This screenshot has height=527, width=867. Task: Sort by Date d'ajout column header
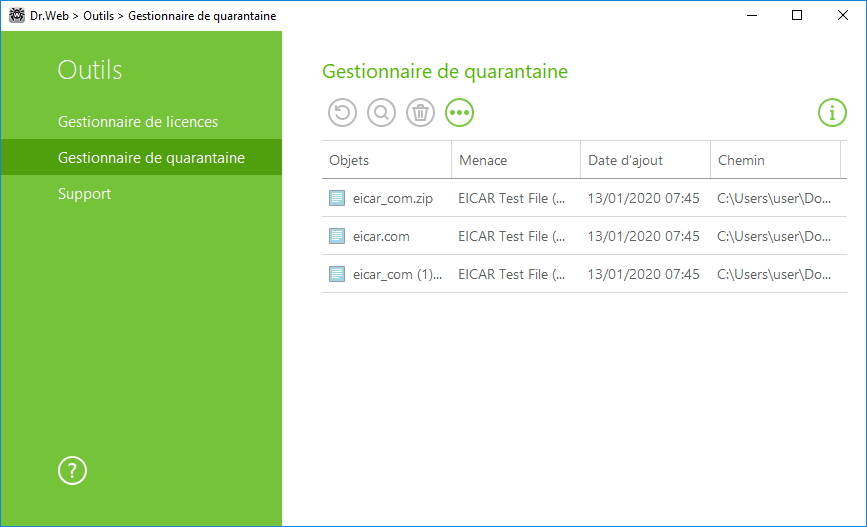645,160
